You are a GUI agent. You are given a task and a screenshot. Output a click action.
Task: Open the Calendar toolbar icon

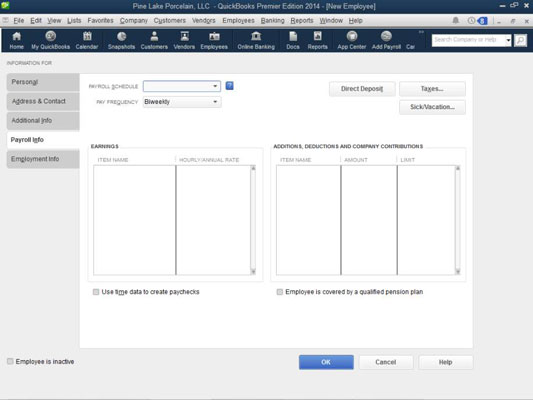87,40
